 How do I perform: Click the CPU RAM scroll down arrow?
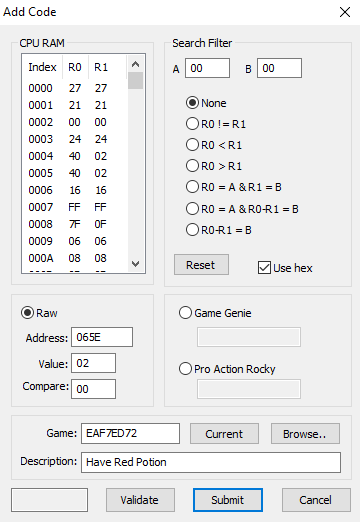(x=135, y=264)
